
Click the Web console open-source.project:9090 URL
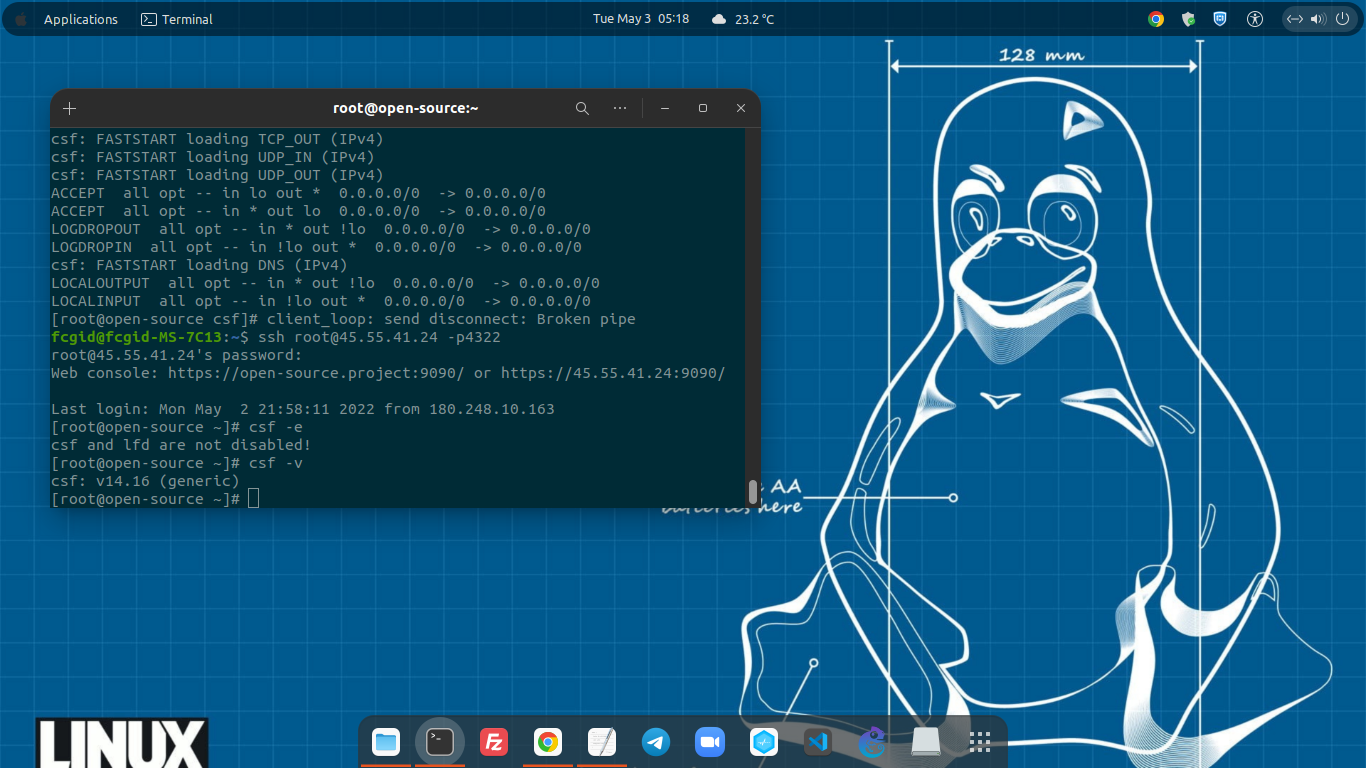(x=316, y=373)
